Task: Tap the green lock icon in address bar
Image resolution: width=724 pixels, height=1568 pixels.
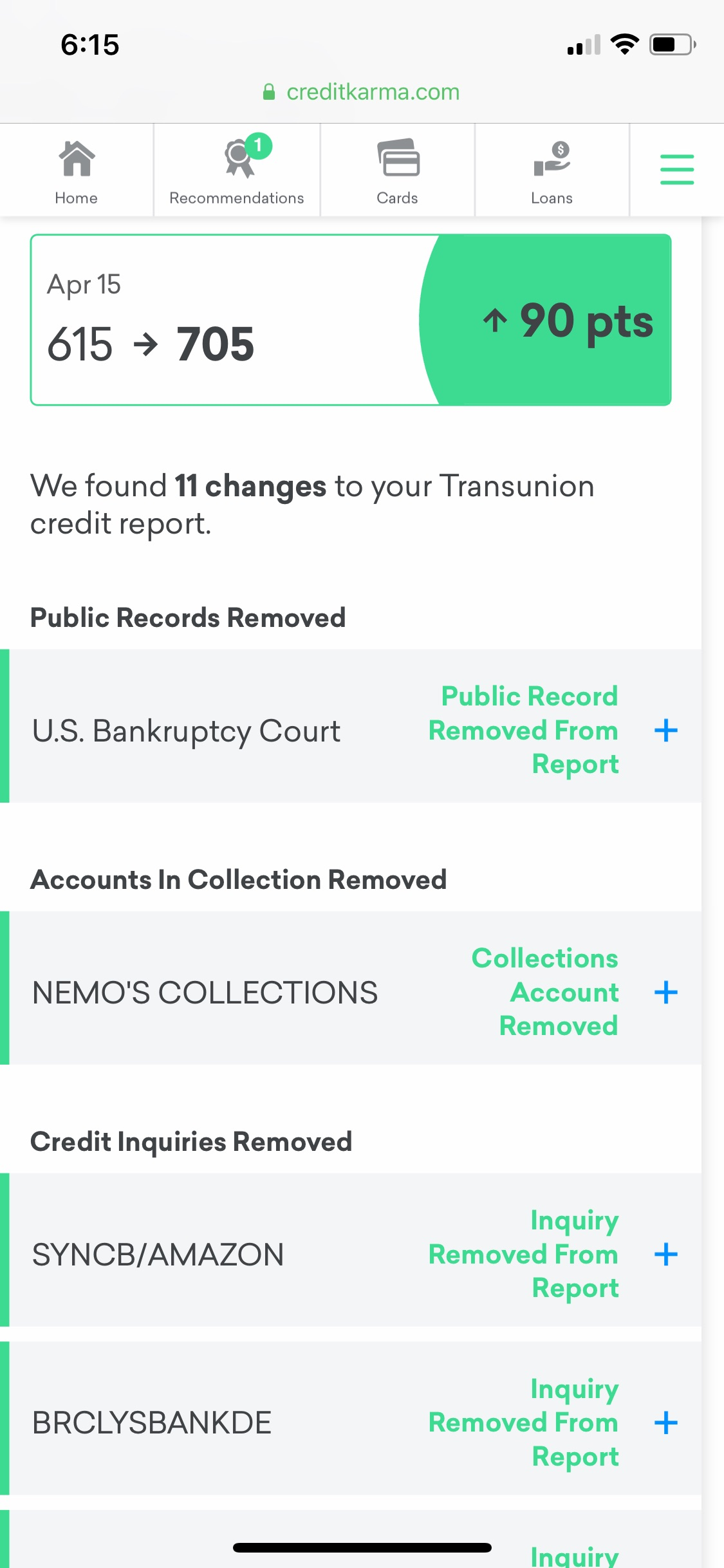Action: pos(269,92)
